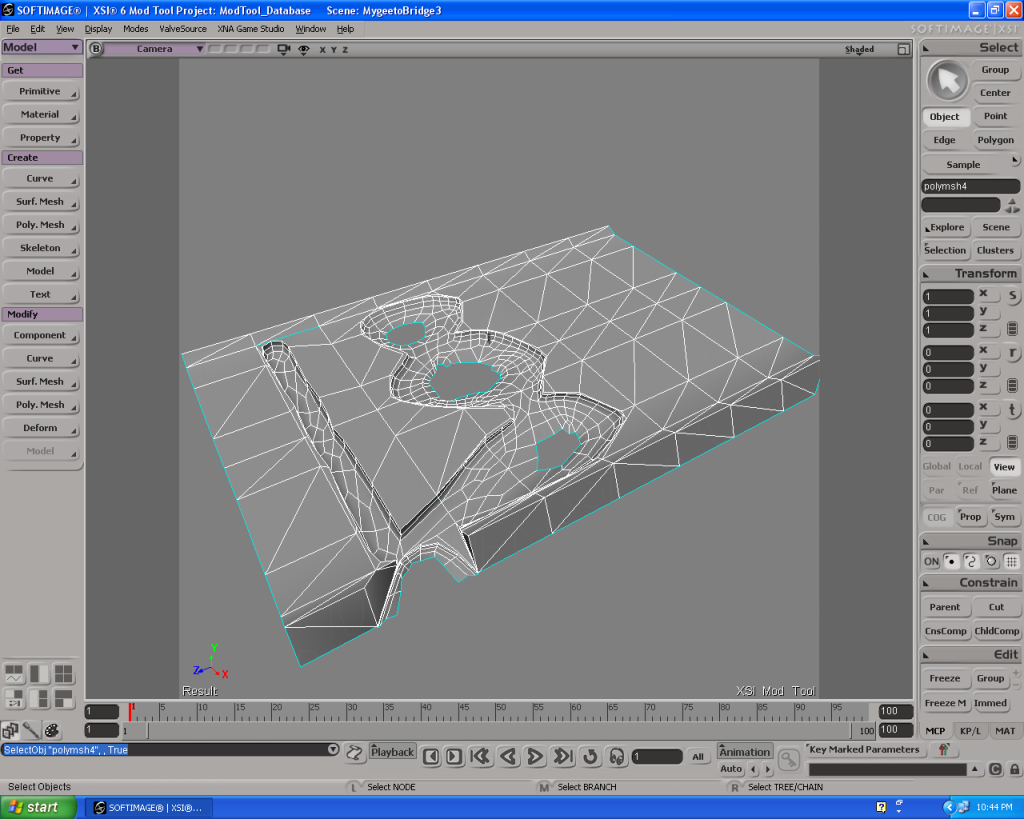The width and height of the screenshot is (1024, 819).
Task: Click the viewport B letter badge
Action: pyautogui.click(x=96, y=48)
